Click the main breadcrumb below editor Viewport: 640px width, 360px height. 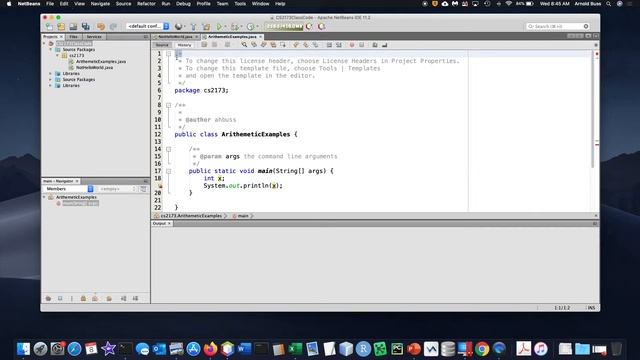pyautogui.click(x=242, y=216)
